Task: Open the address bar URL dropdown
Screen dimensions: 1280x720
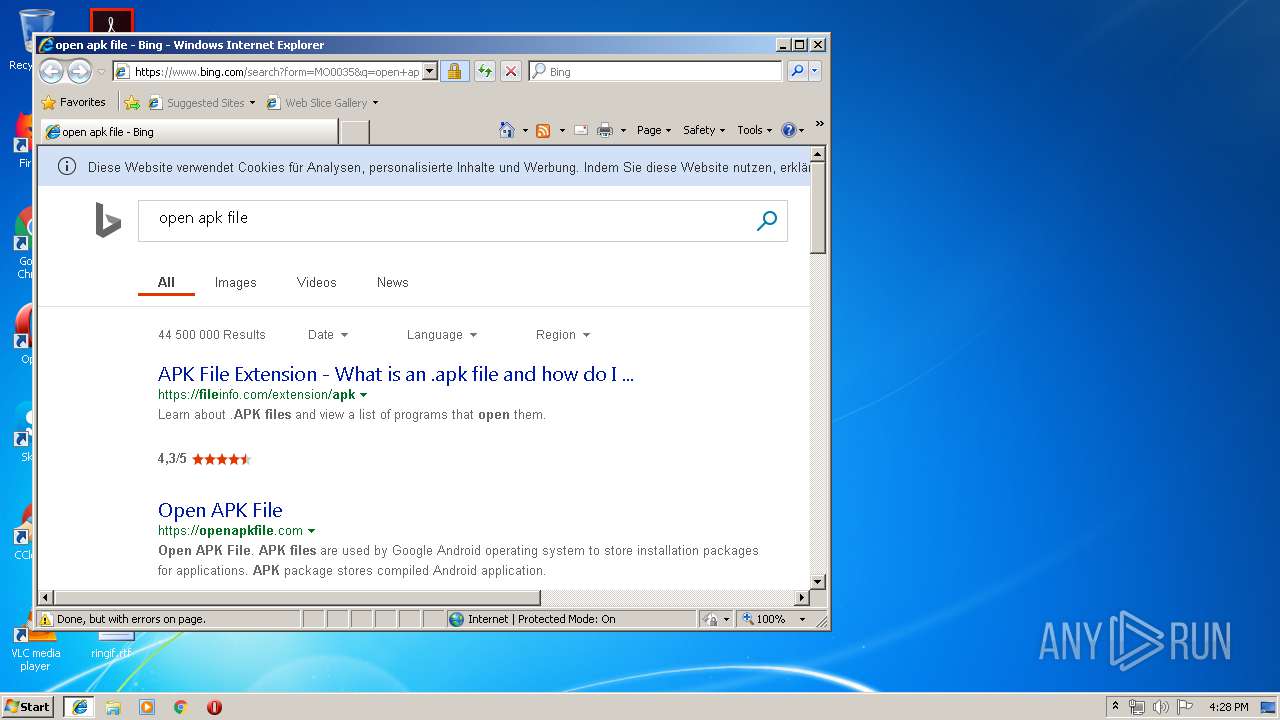Action: point(430,71)
